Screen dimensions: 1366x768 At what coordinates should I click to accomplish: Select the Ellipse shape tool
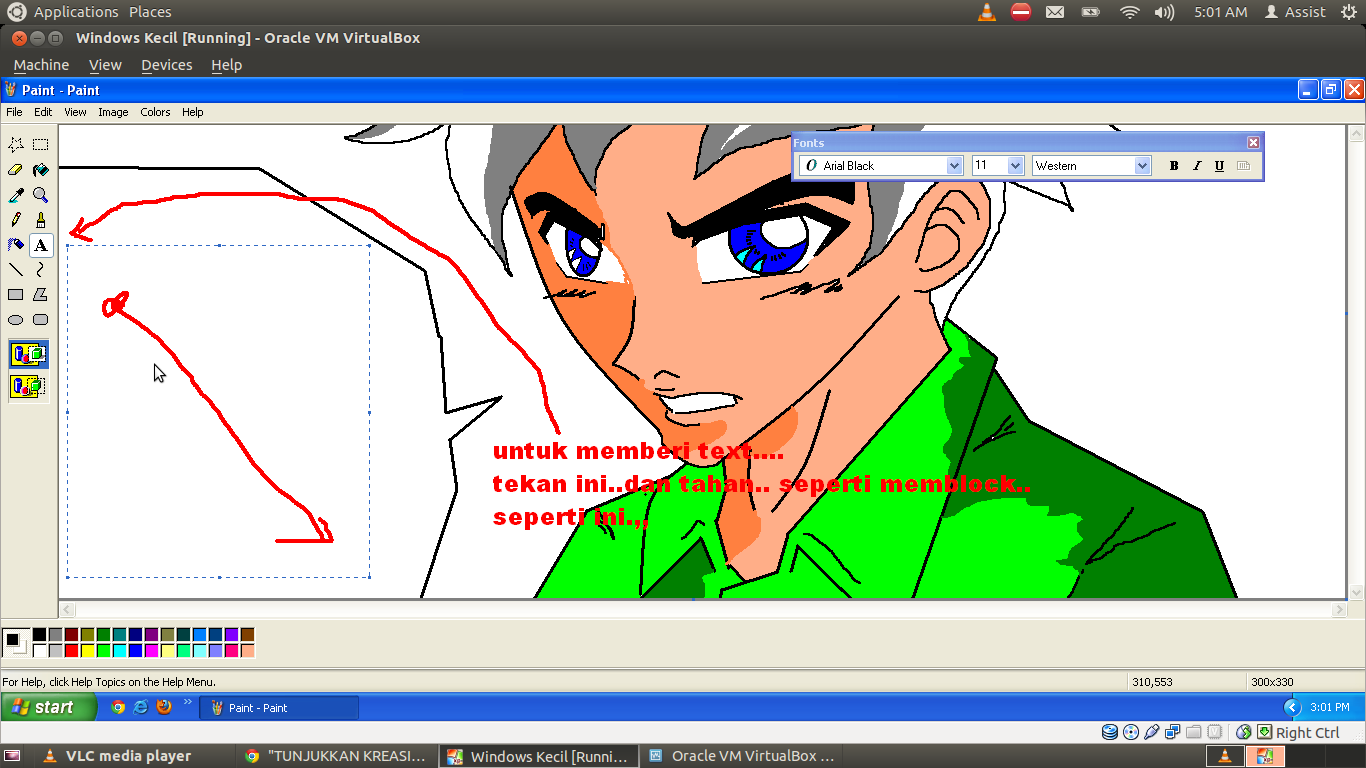(x=16, y=320)
